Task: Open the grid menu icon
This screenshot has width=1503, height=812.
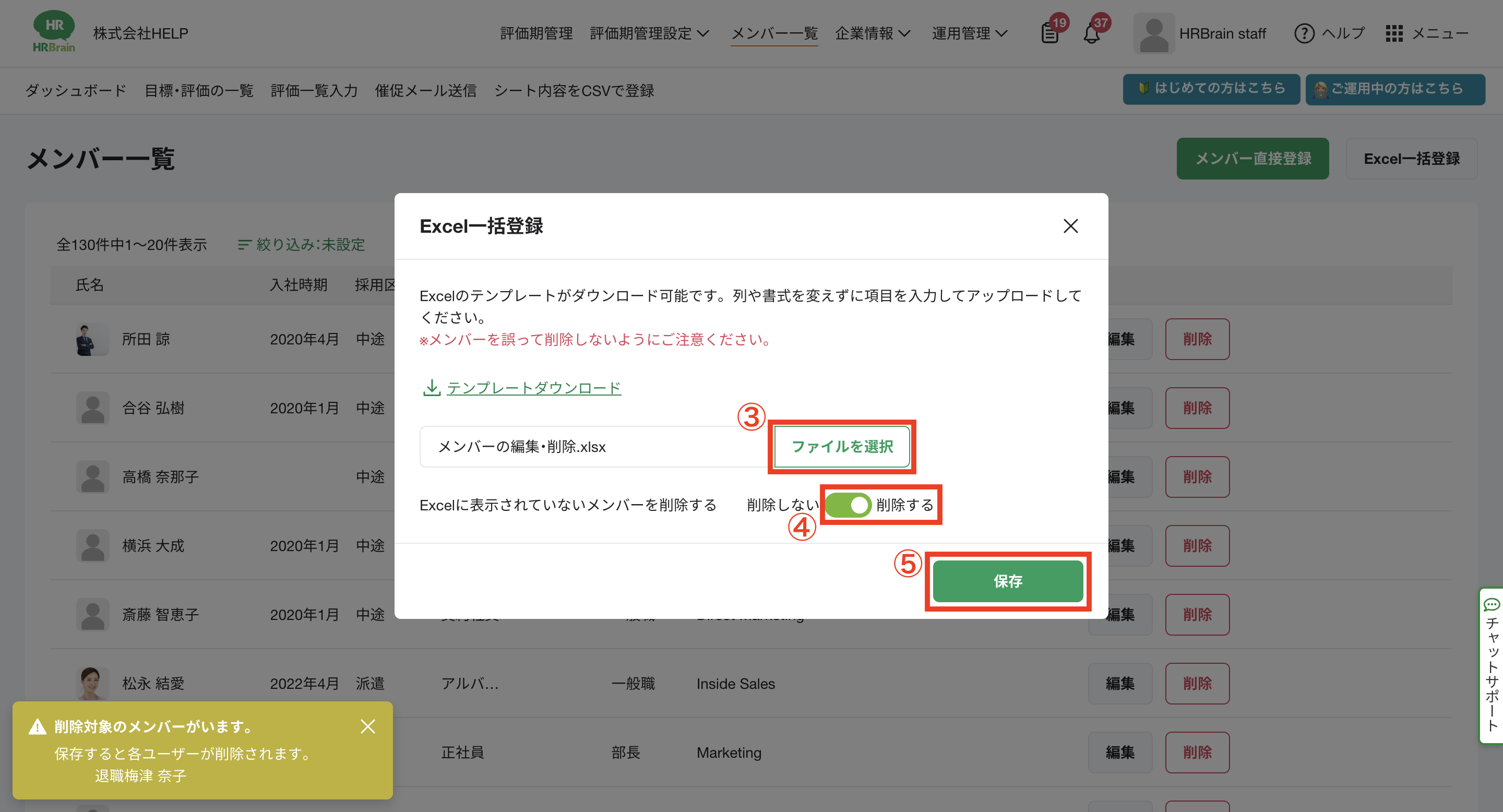Action: click(x=1394, y=34)
